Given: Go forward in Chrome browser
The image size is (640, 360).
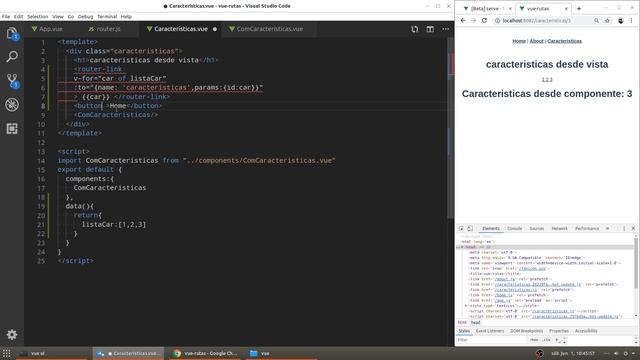Looking at the screenshot, I should pos(473,20).
